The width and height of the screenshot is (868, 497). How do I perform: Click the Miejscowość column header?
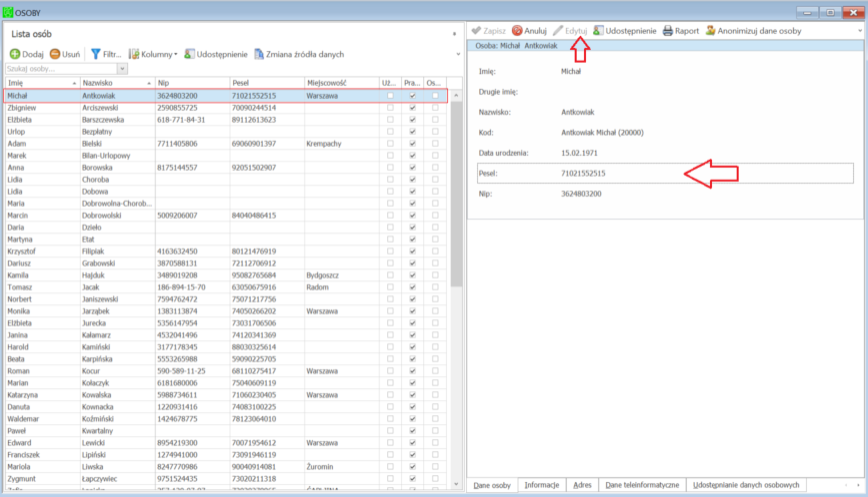click(x=342, y=83)
